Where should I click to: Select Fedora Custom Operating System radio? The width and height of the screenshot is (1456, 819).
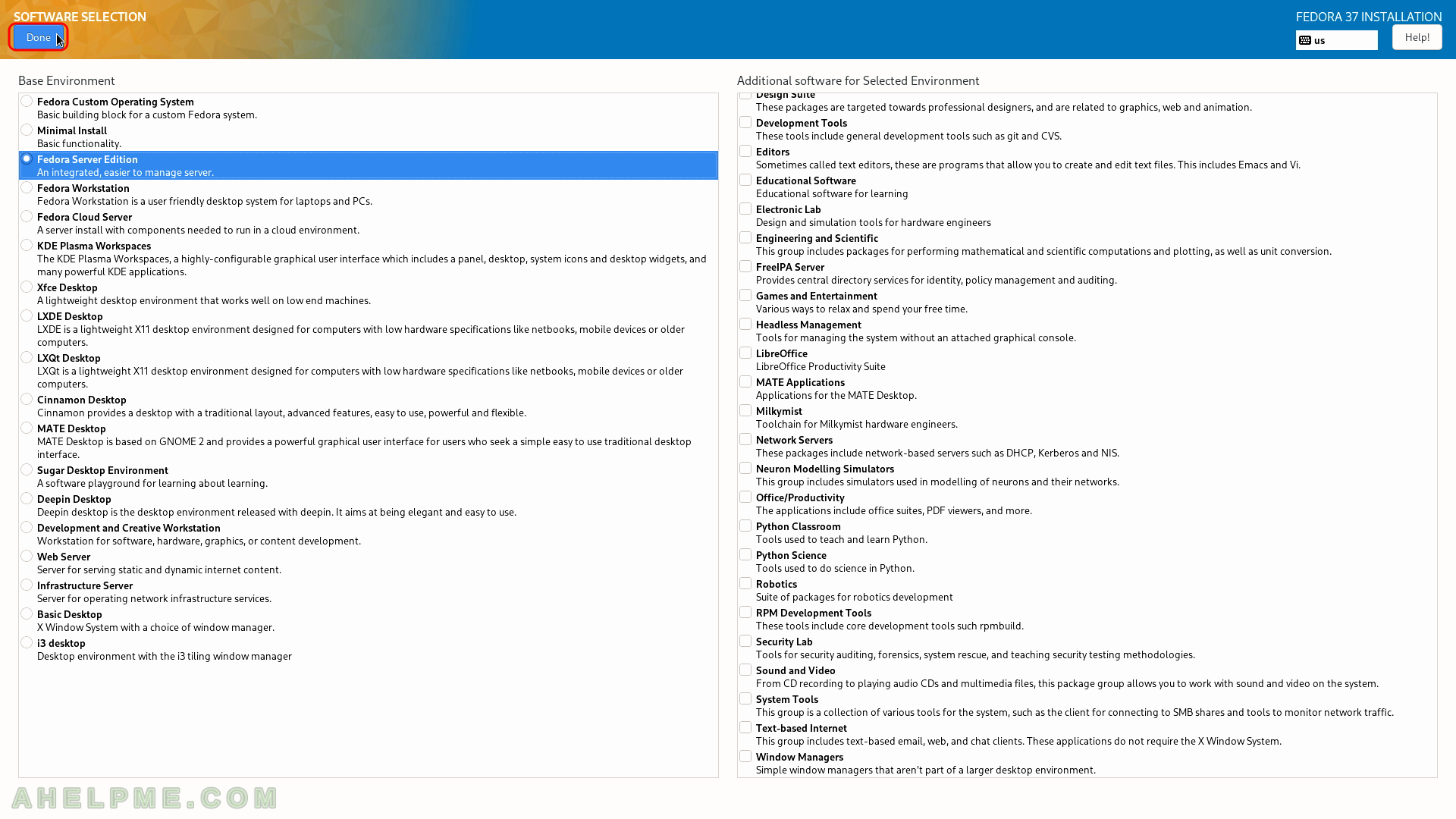tap(27, 101)
